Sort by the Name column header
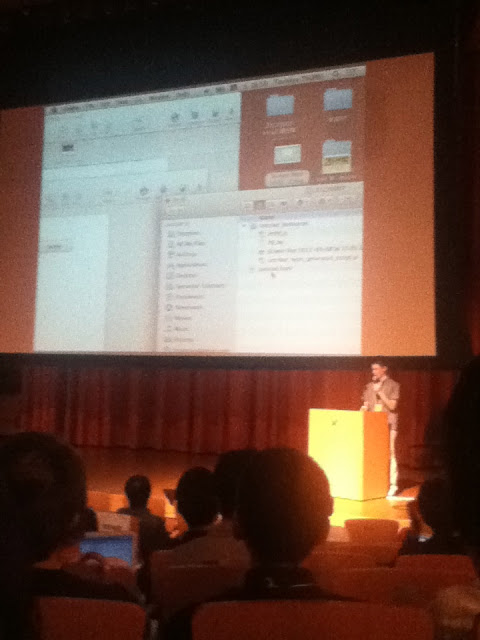Screen dimensions: 480x640 (266, 218)
